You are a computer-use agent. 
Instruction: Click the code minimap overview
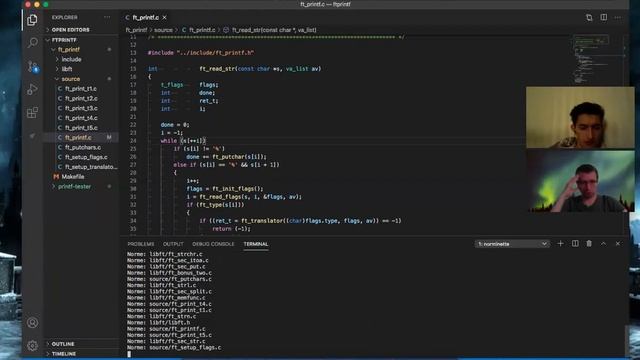pos(590,59)
